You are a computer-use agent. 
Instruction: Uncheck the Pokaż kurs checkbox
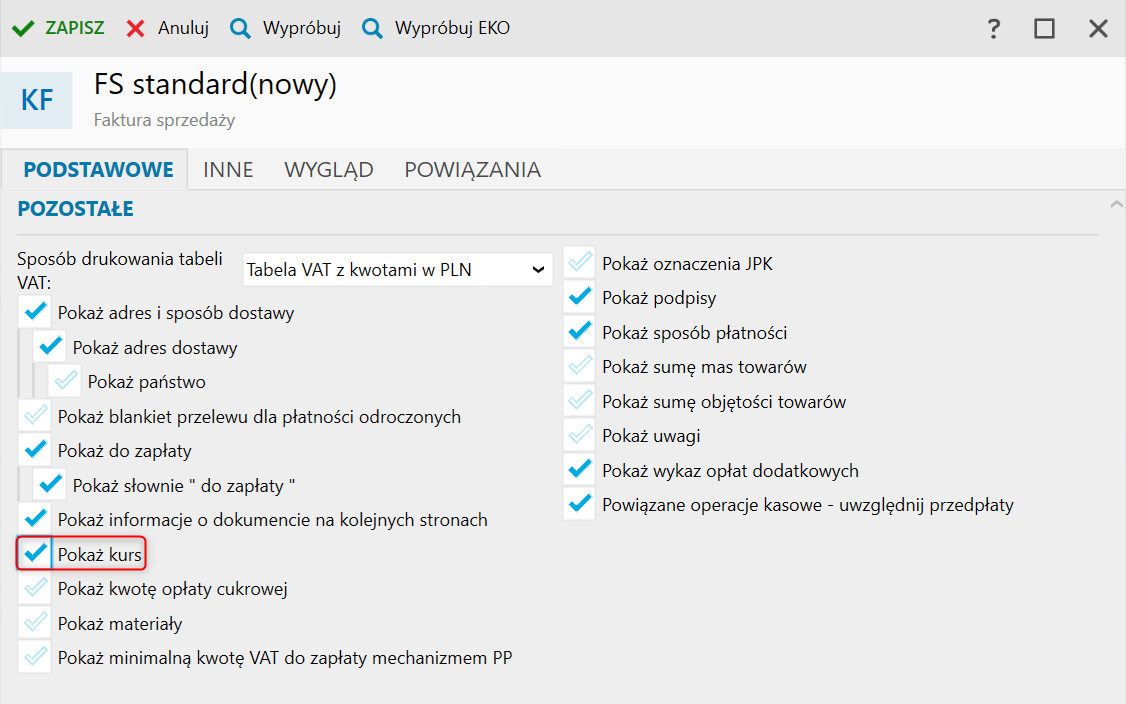click(34, 554)
